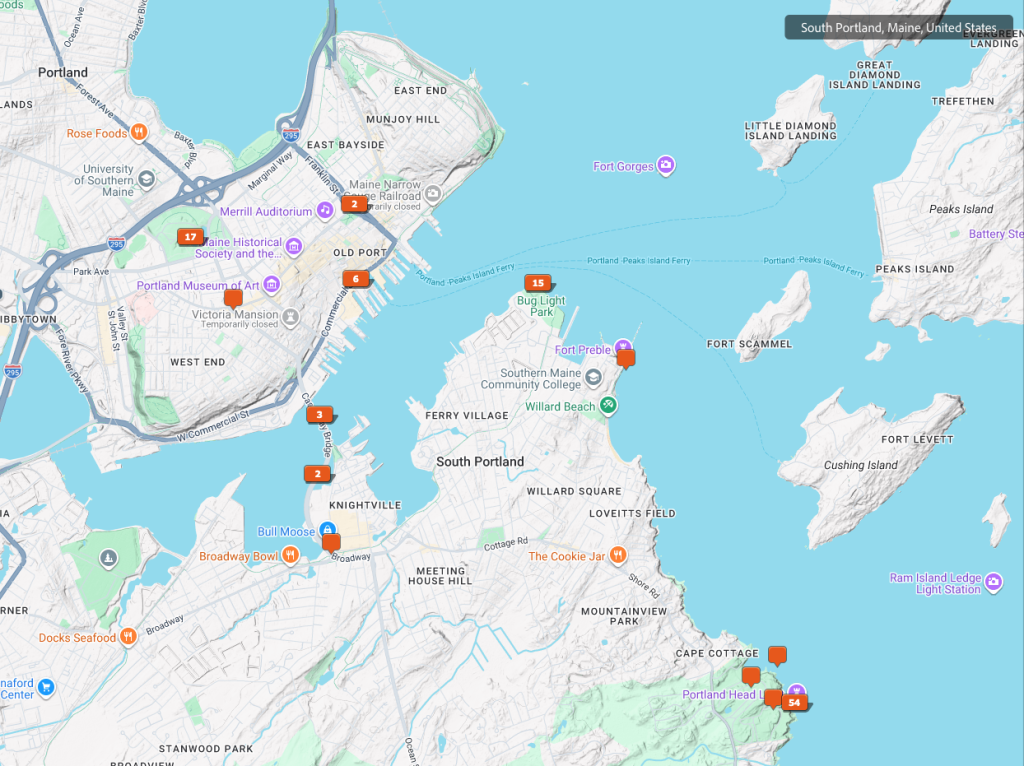The width and height of the screenshot is (1024, 766).
Task: Open the cluster marker numbered 3 by the bridge
Action: coord(319,414)
